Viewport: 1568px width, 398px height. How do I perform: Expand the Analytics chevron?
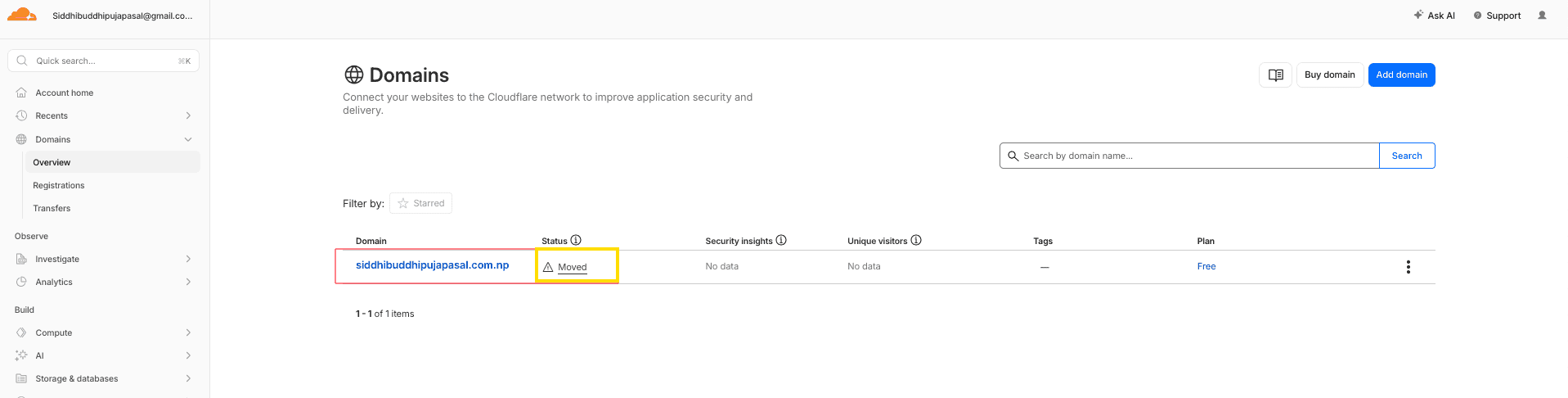click(x=188, y=282)
